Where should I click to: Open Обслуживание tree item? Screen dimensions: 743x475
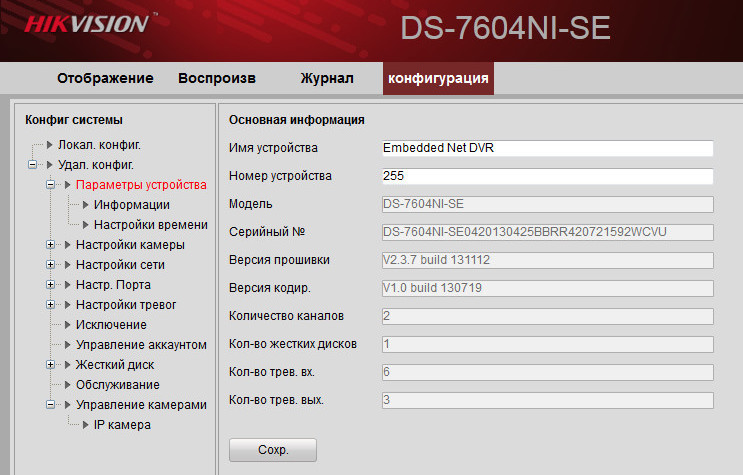click(x=118, y=384)
